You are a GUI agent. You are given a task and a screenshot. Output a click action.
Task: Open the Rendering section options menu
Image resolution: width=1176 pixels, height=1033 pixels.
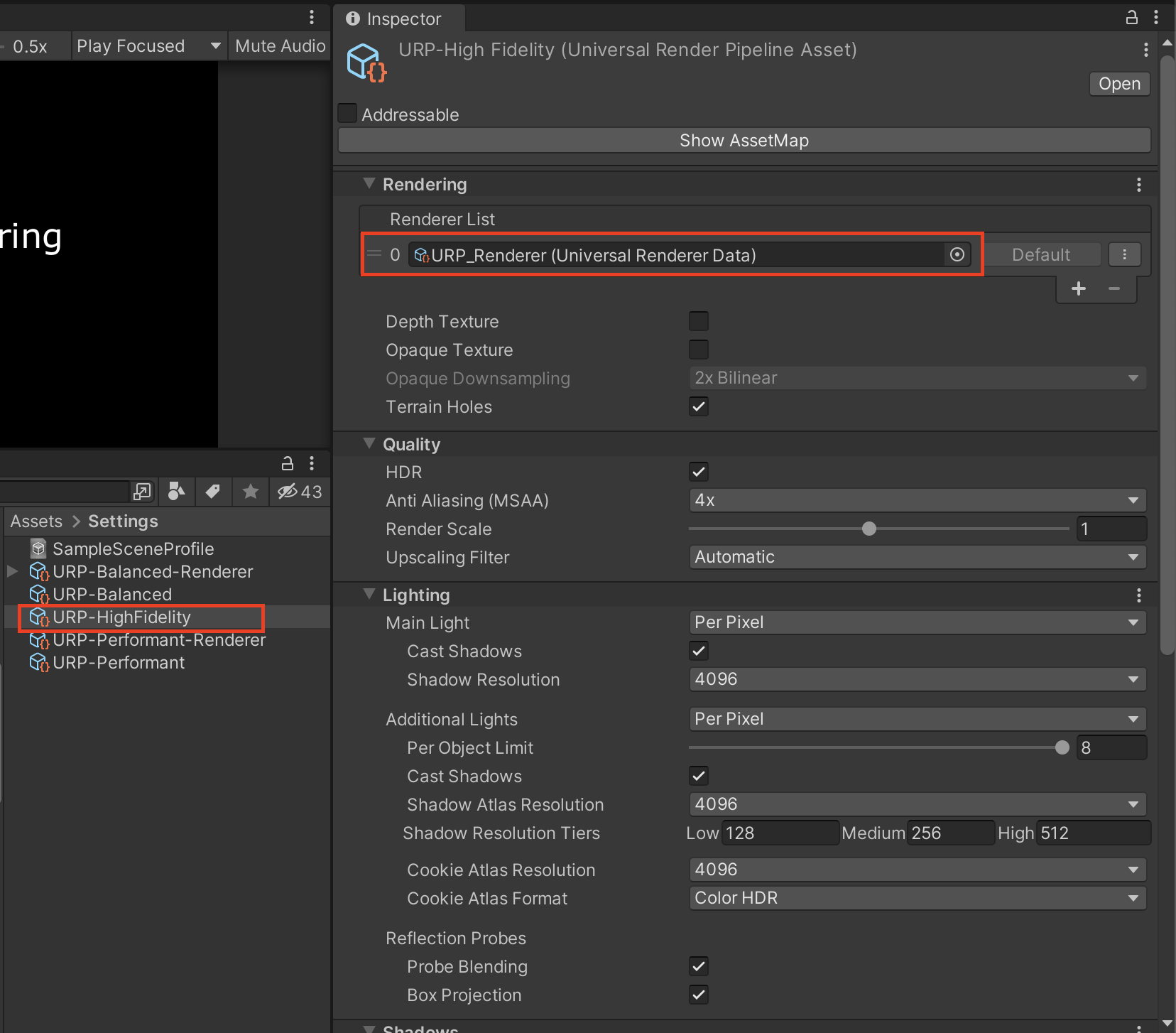tap(1139, 185)
